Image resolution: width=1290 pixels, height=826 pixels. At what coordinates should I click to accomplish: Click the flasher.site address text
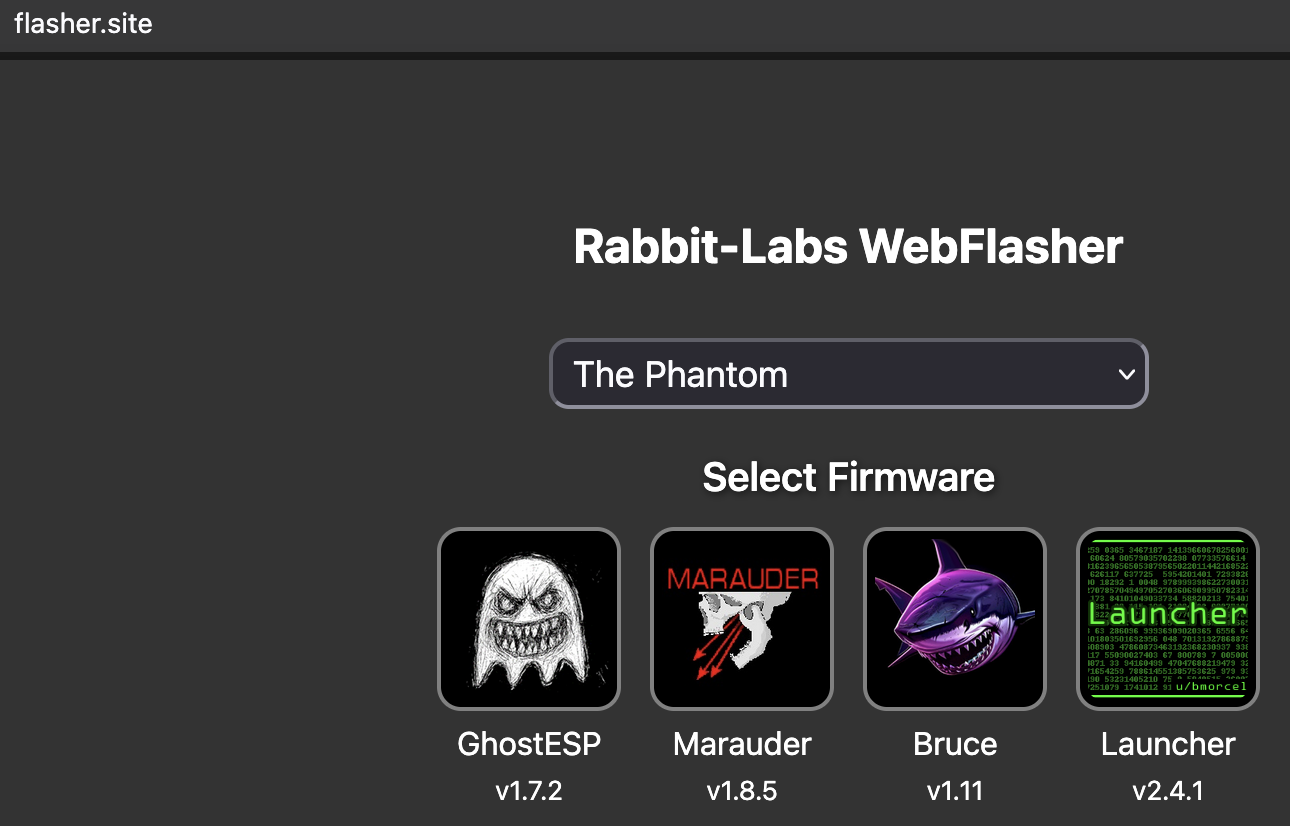(83, 24)
